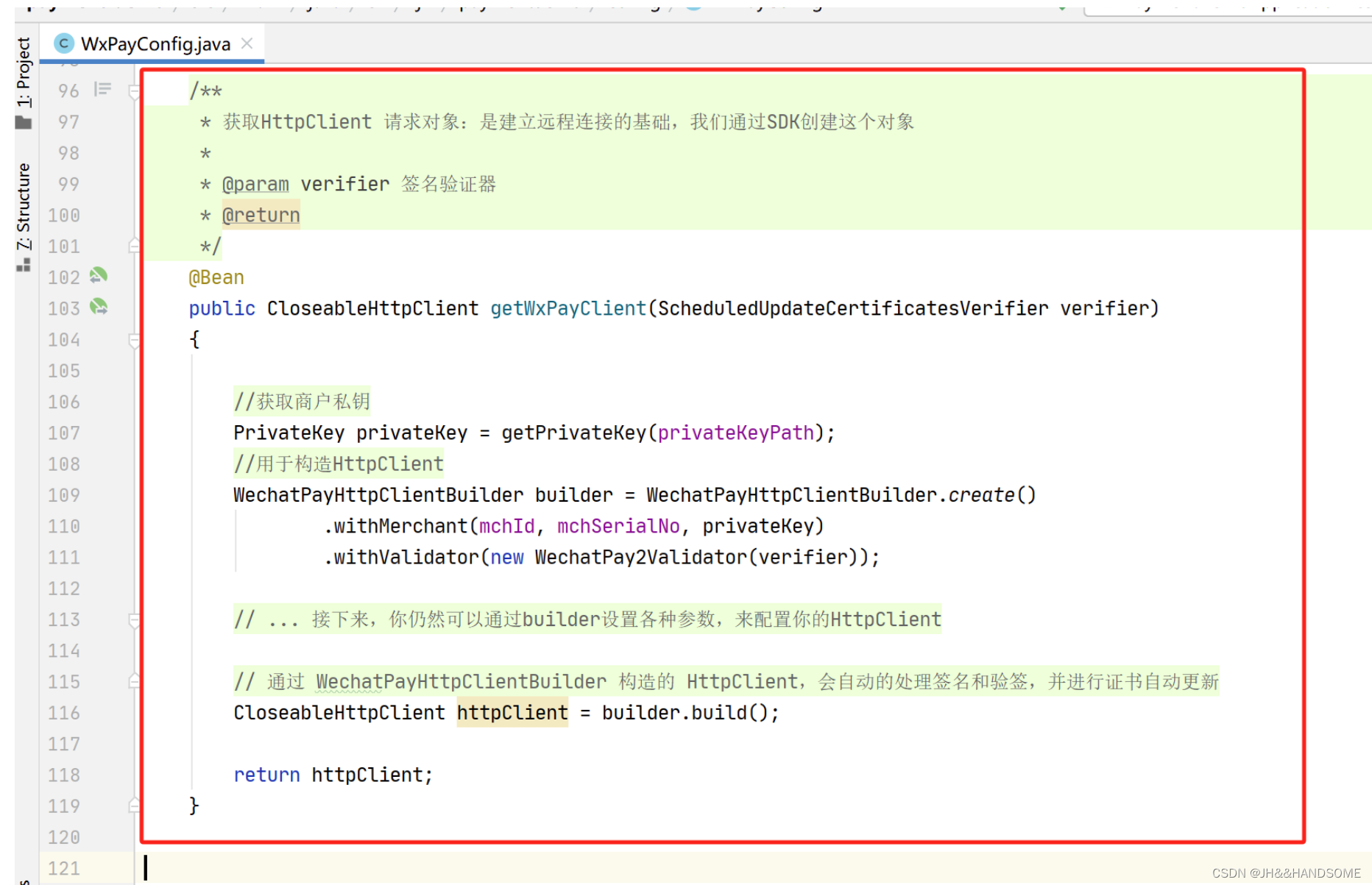
Task: Click highlighted httpClient variable on line 116
Action: 512,712
